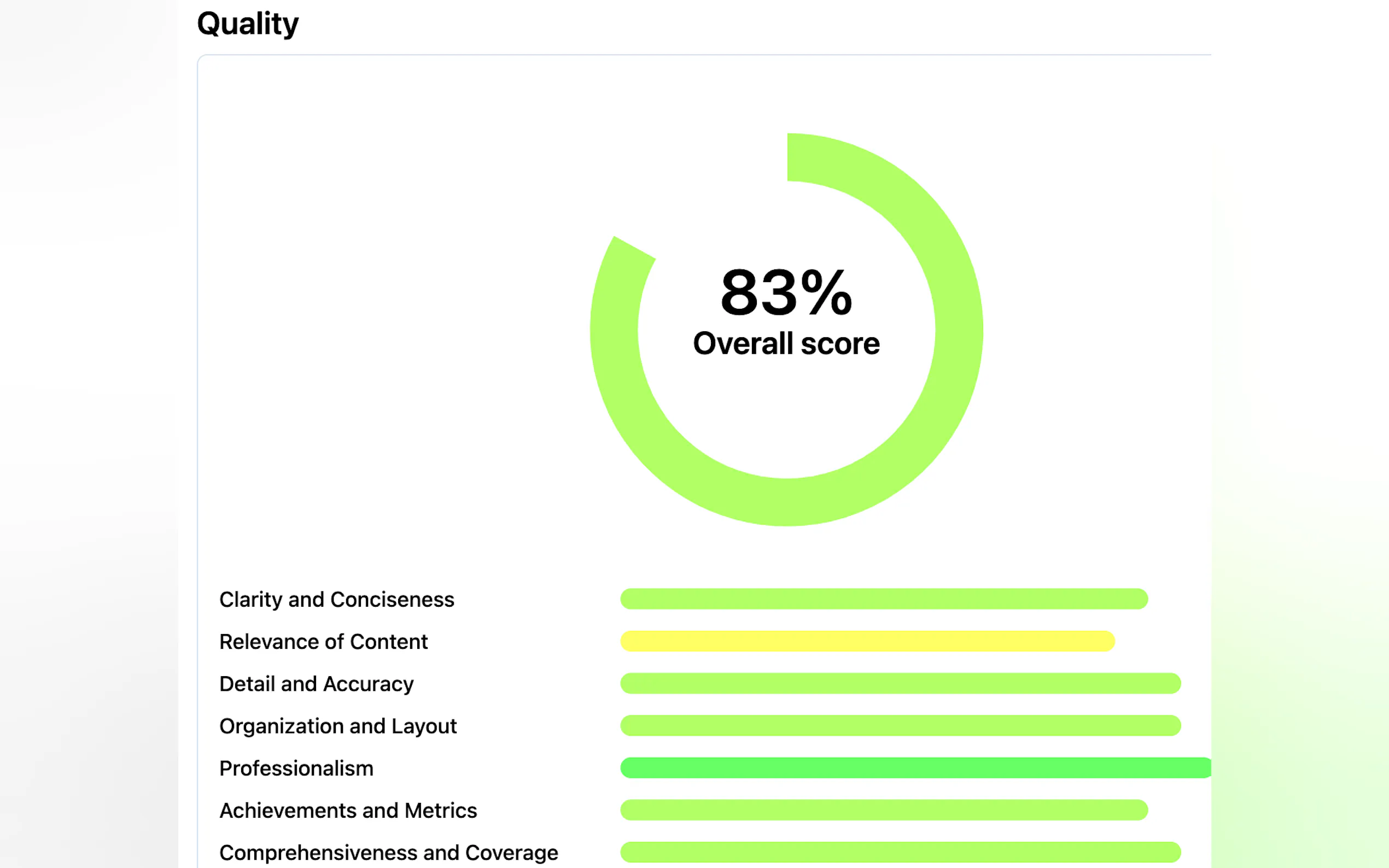Viewport: 1389px width, 868px height.
Task: Select the Detail and Accuracy label
Action: [x=317, y=684]
